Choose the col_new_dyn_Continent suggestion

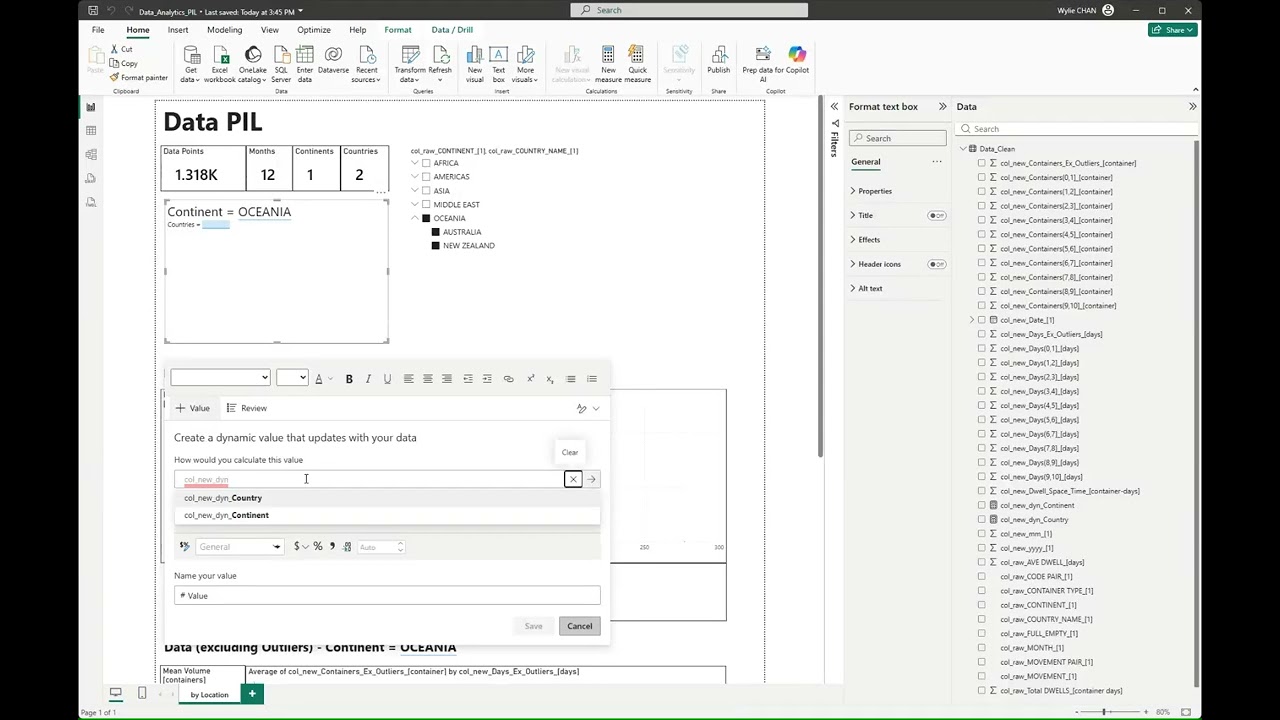(387, 515)
